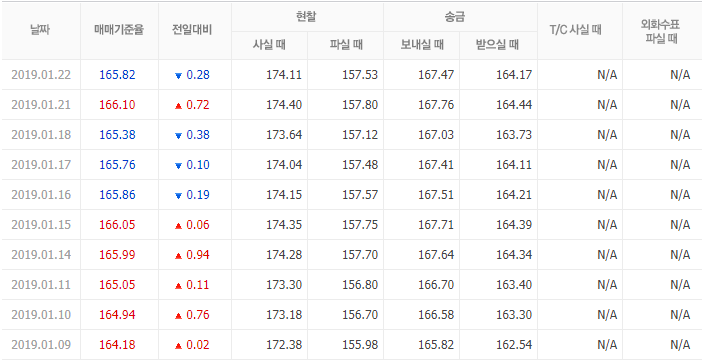
Task: Click the 0.11 change value for 2019.01.11
Action: pyautogui.click(x=198, y=285)
